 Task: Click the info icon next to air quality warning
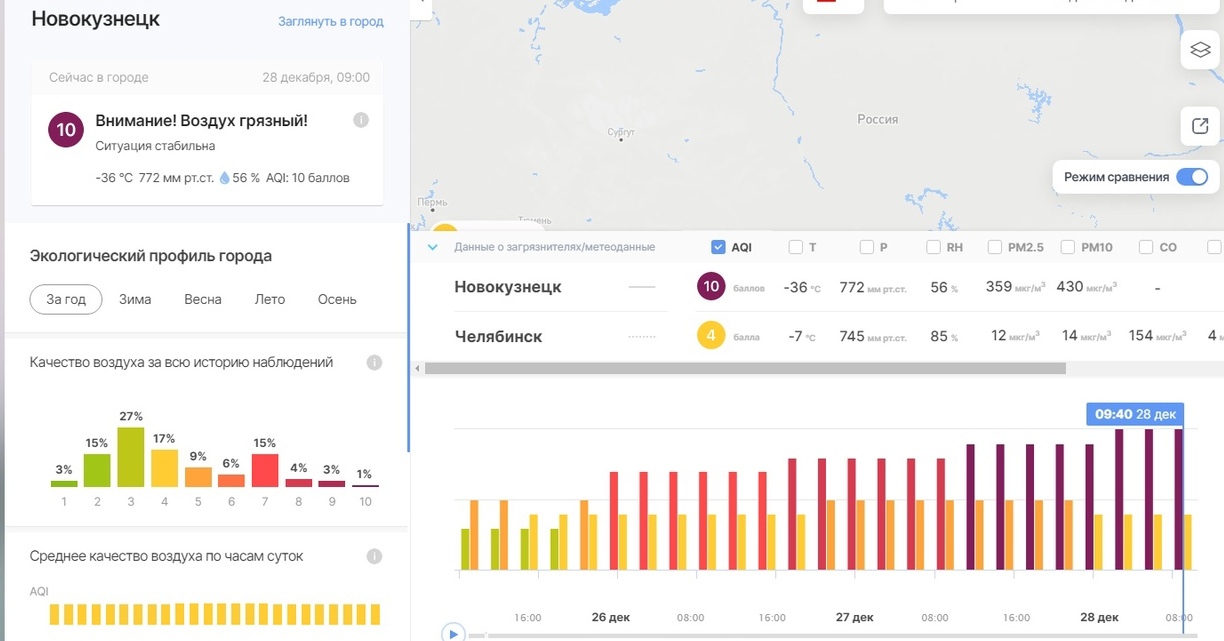[360, 120]
